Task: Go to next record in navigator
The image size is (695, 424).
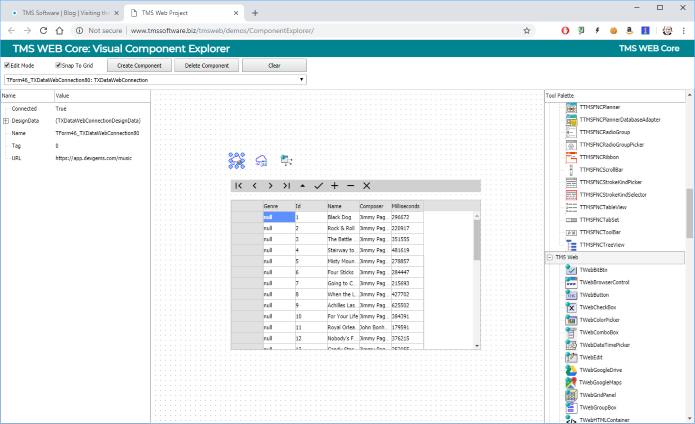Action: tap(270, 186)
